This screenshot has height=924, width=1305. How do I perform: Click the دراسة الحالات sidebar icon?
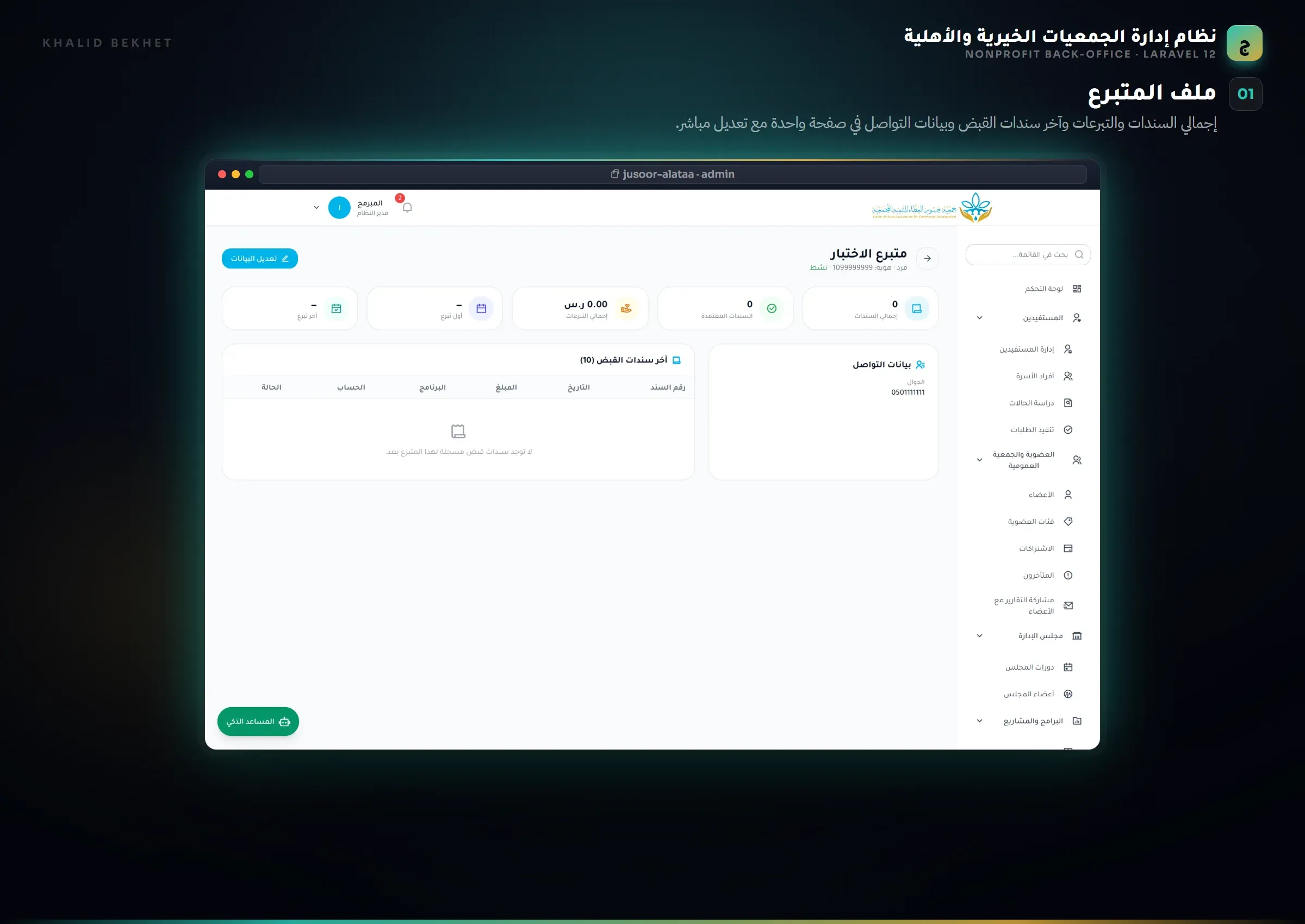tap(1068, 403)
